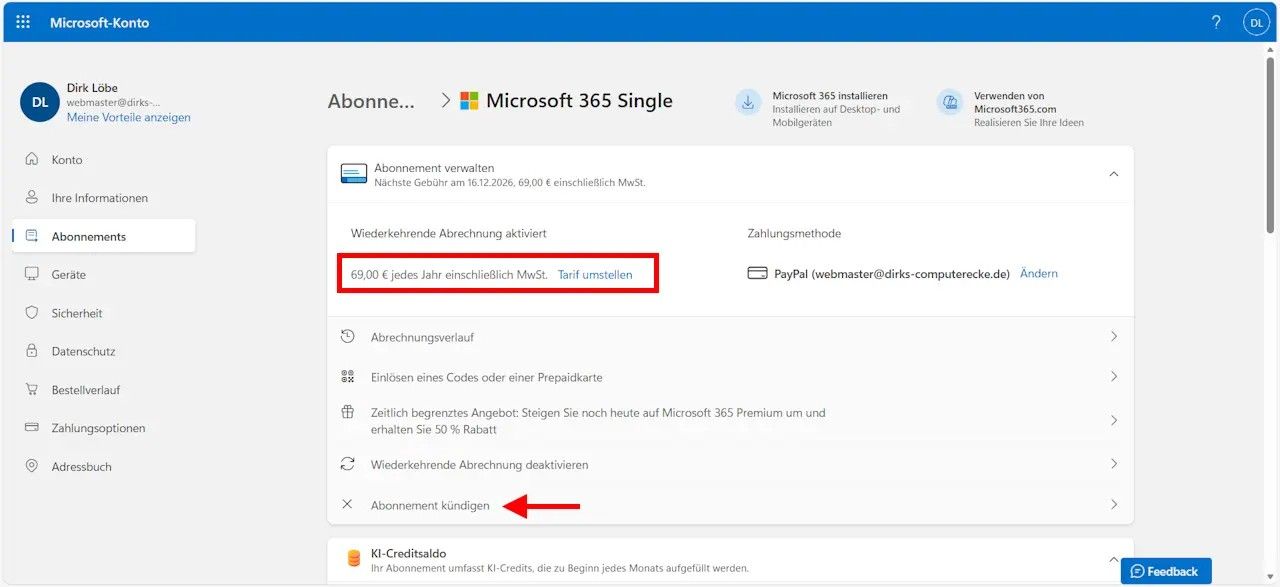Image resolution: width=1280 pixels, height=587 pixels.
Task: Open the DL account avatar menu
Action: 1256,22
